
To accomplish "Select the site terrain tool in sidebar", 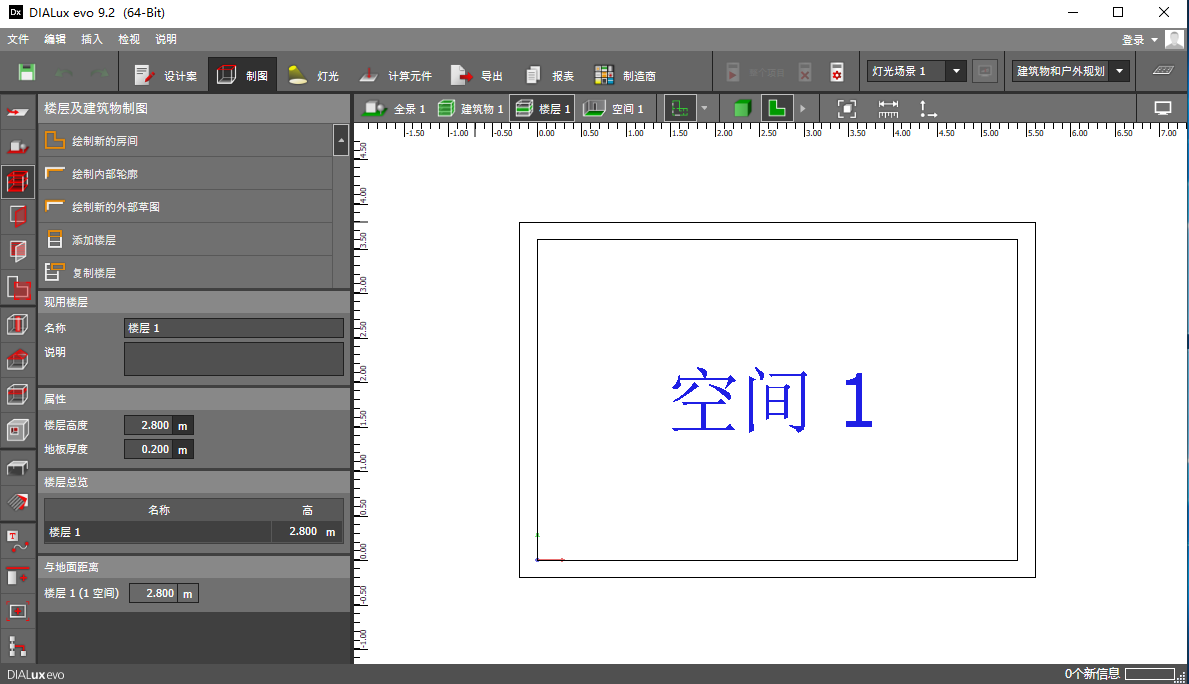I will tap(18, 112).
